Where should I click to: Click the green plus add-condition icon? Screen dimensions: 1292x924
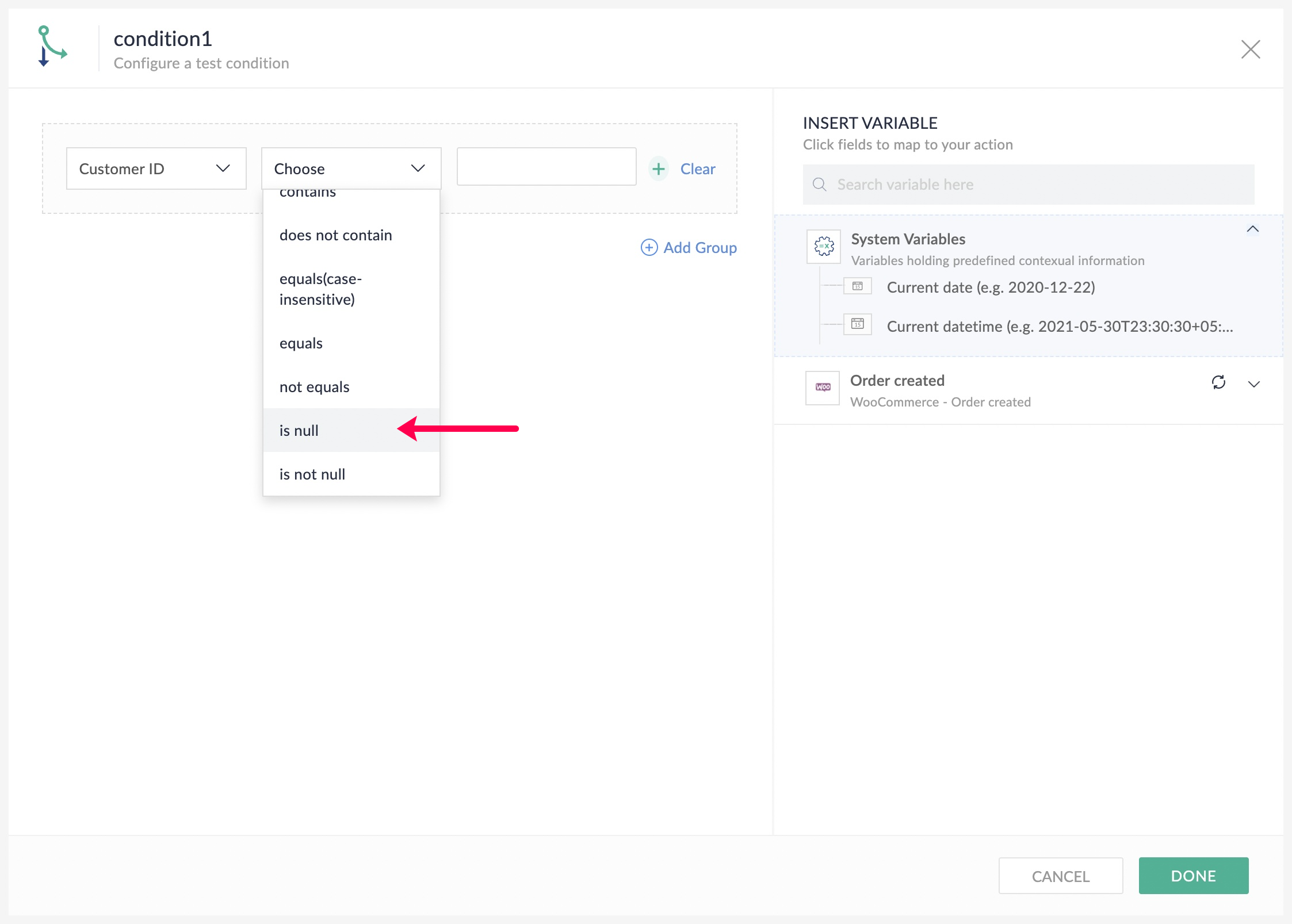click(659, 169)
